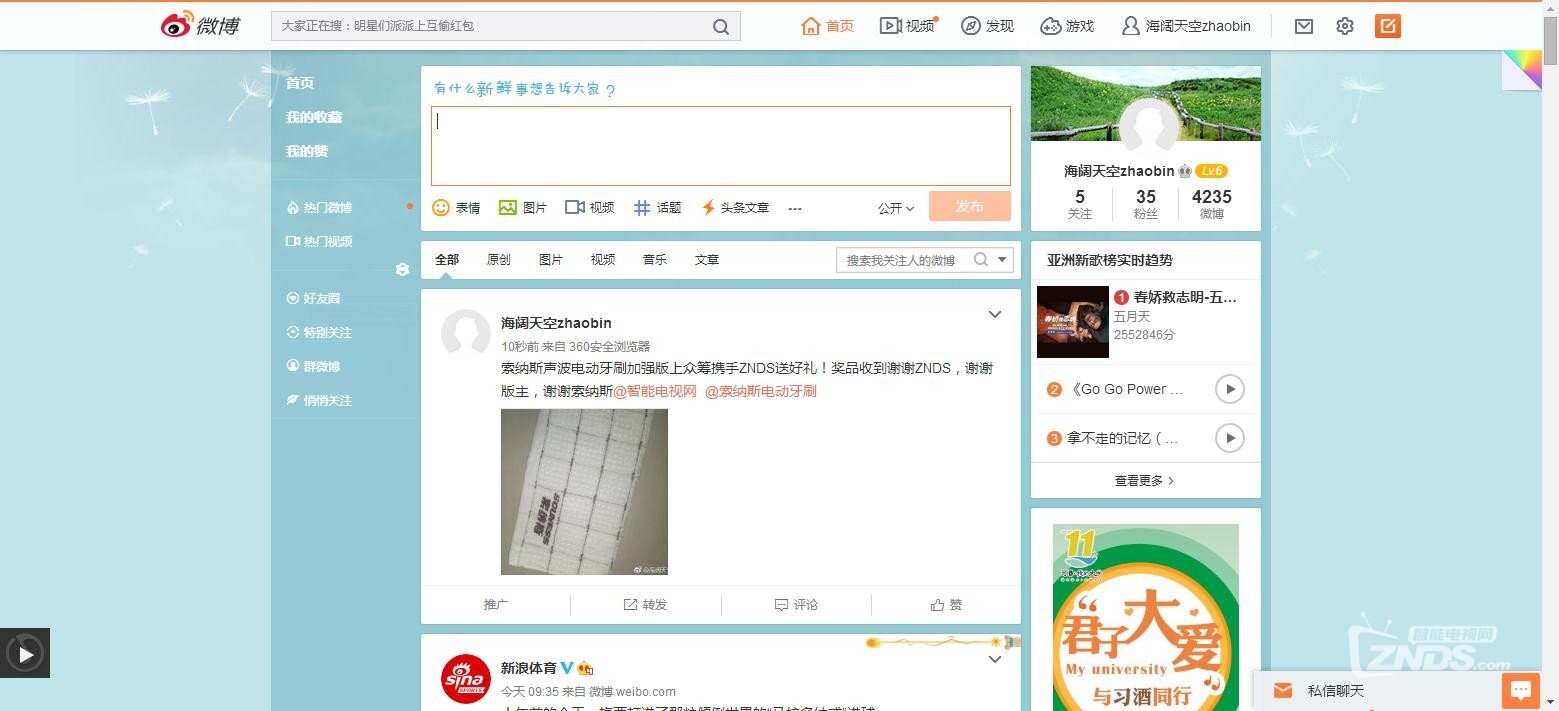Expand the chevron menu on the 海阔天空zhaobin post
1559x711 pixels.
[995, 314]
